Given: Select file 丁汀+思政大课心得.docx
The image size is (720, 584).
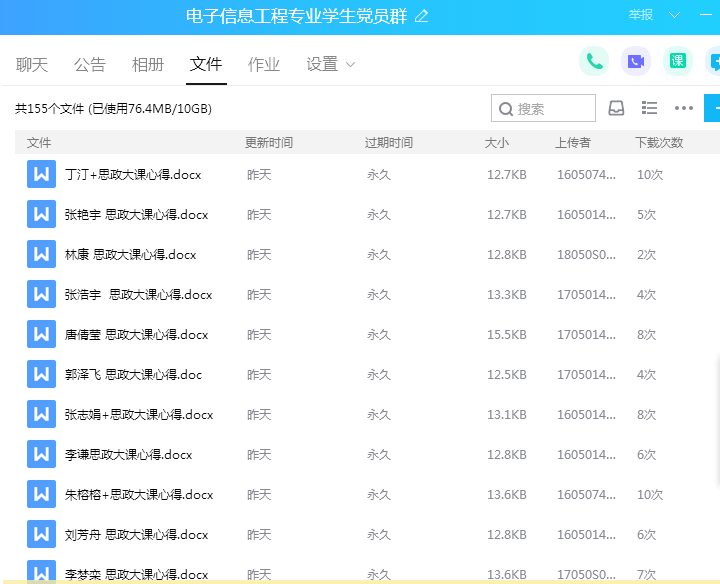Looking at the screenshot, I should click(133, 175).
